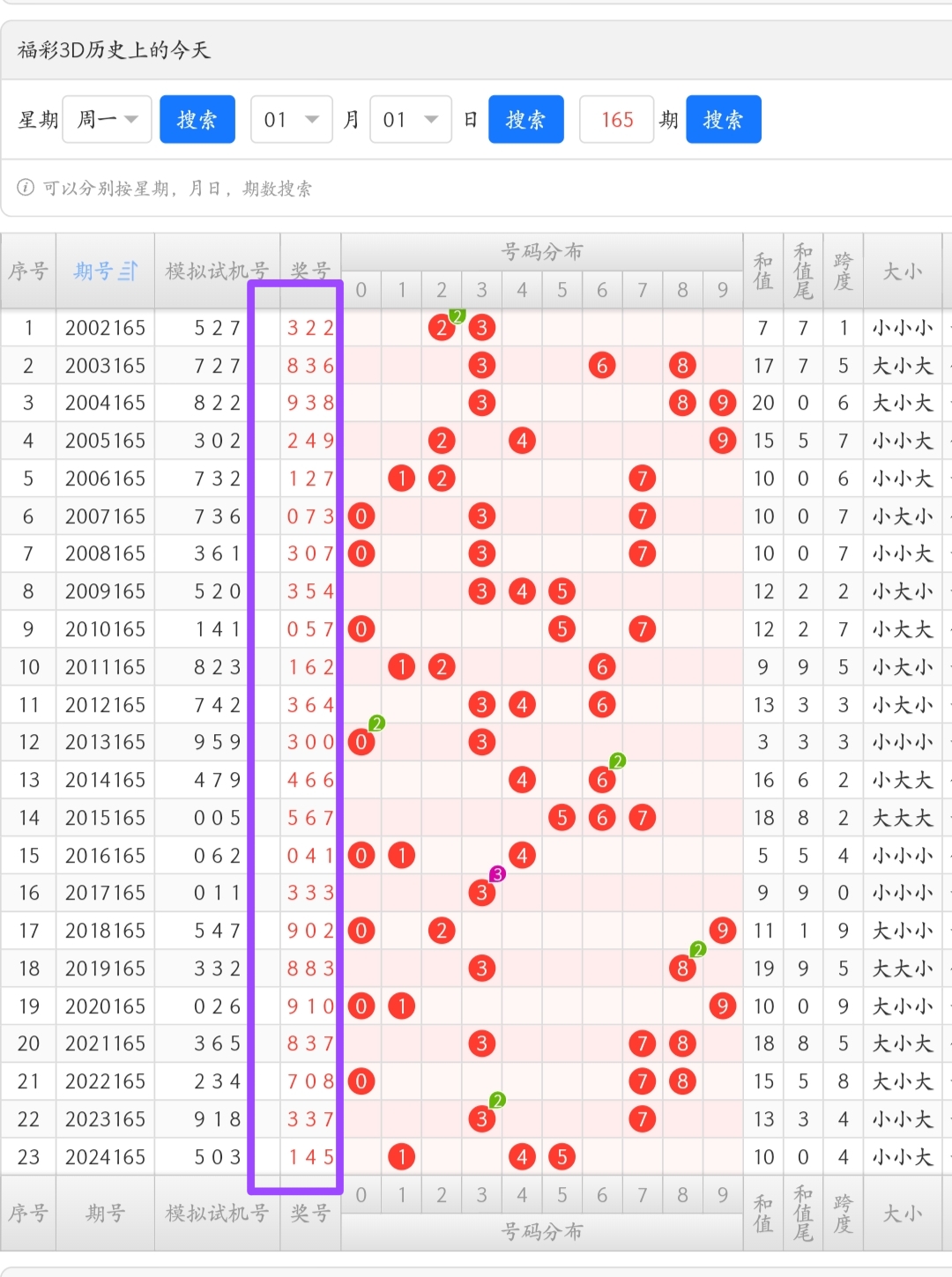952x1277 pixels.
Task: Click red ball 6 in row 2014165
Action: tap(602, 780)
